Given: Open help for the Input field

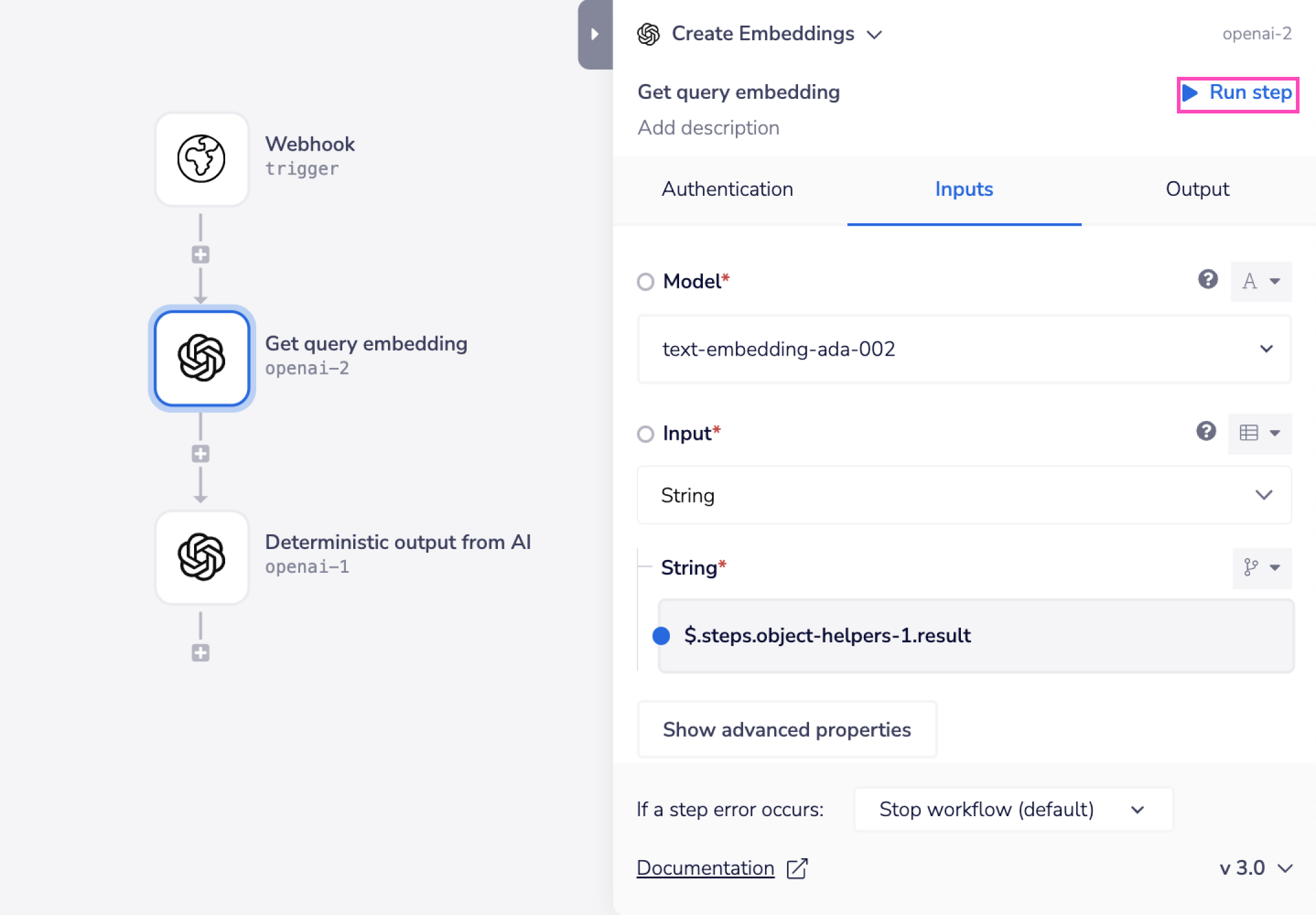Looking at the screenshot, I should click(x=1206, y=431).
